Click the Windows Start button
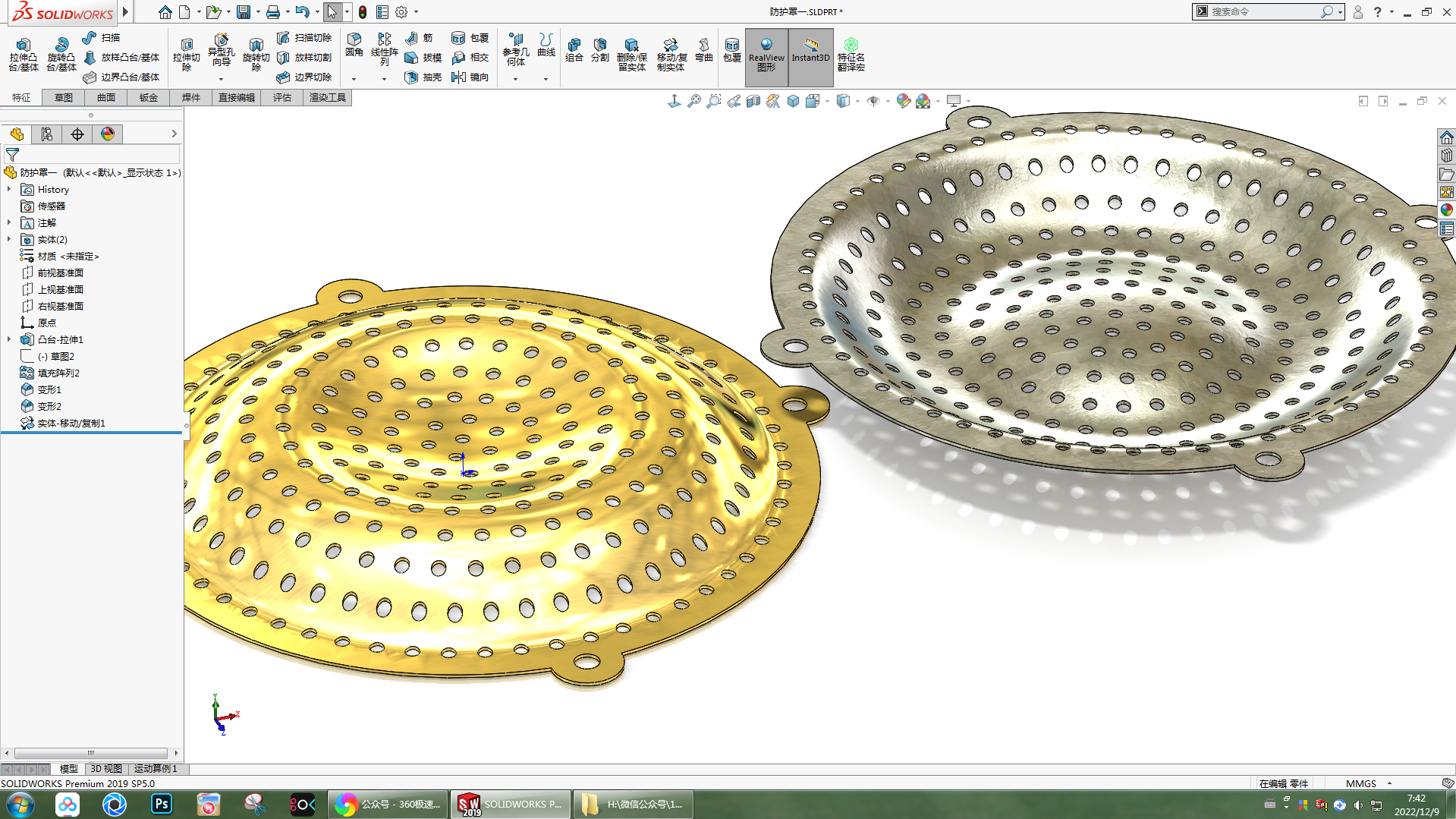 point(20,804)
